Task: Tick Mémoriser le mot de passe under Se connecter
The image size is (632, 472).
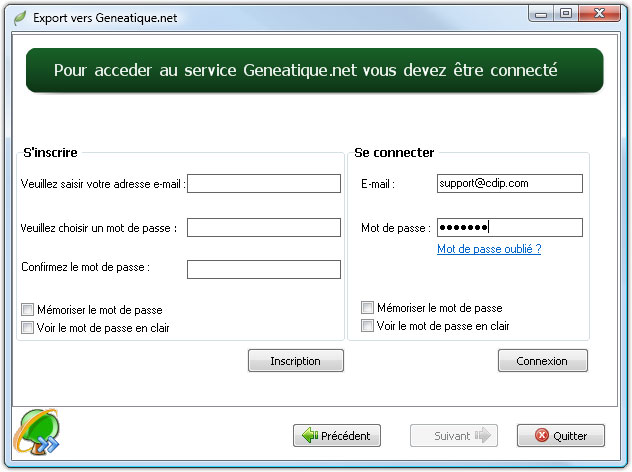Action: [x=367, y=308]
